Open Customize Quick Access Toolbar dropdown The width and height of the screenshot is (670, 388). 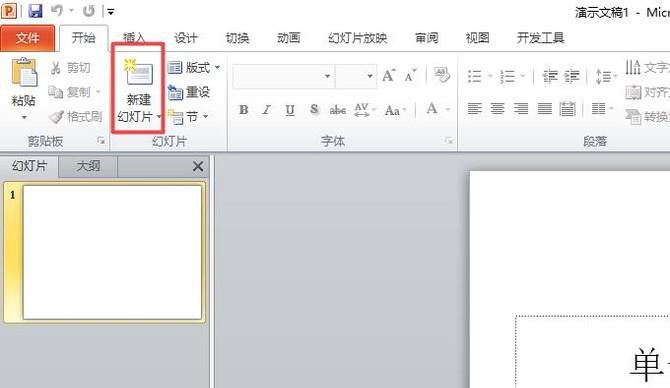(x=111, y=12)
